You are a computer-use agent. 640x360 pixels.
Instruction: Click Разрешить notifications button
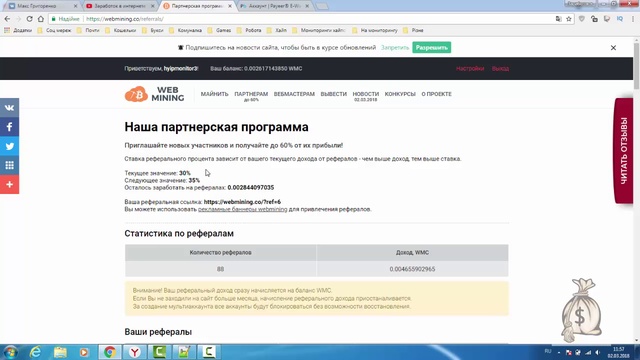(431, 48)
